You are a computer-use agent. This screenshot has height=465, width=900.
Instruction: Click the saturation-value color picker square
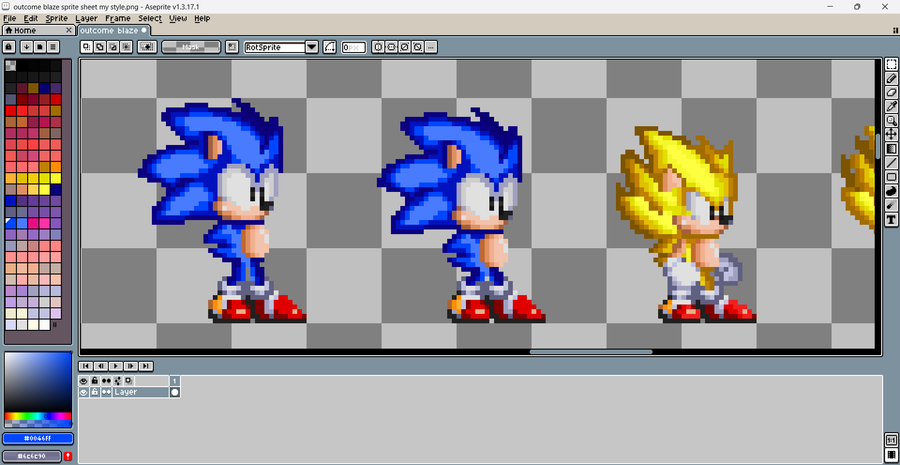click(38, 382)
